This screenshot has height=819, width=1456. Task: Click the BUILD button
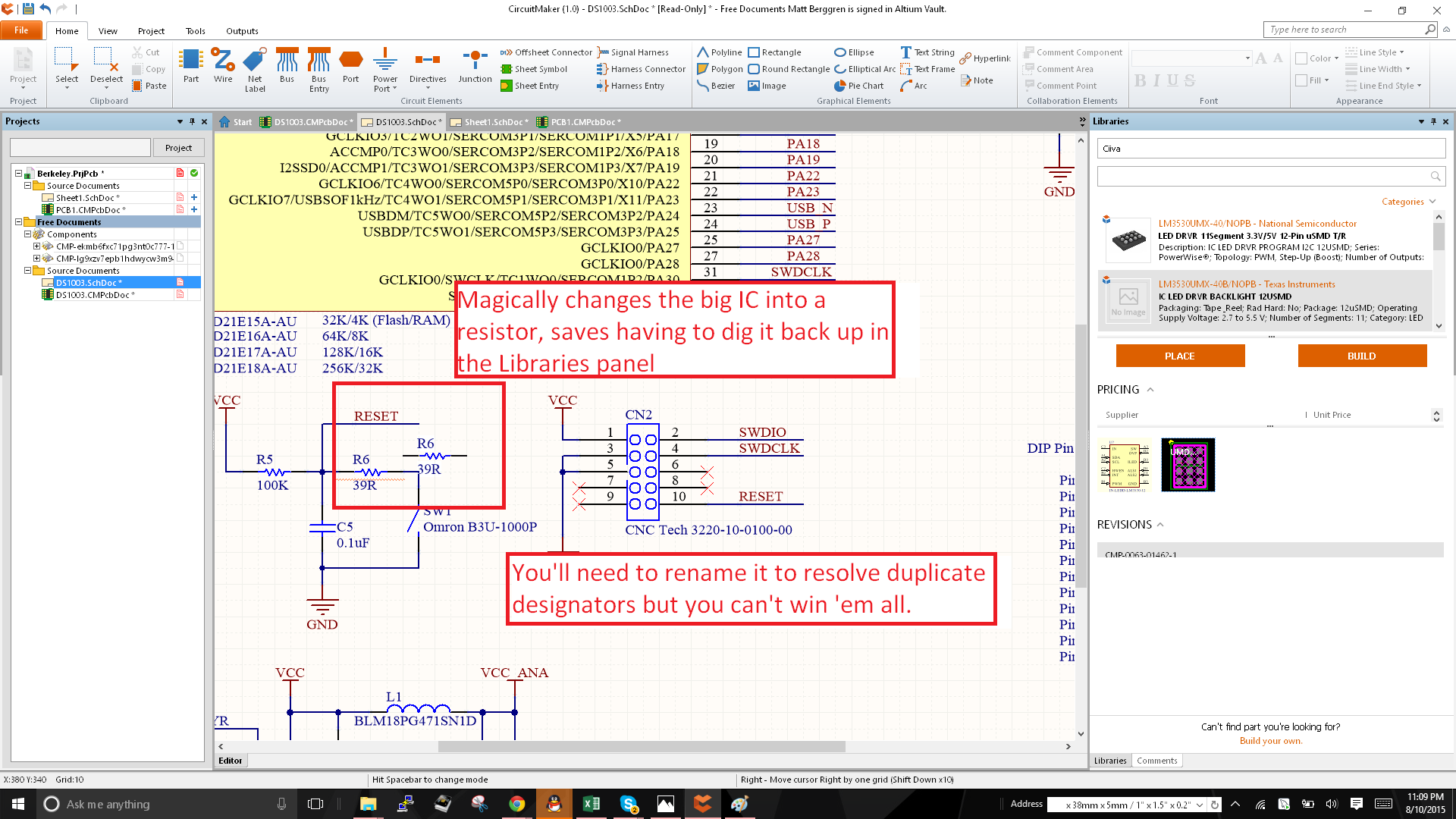pos(1362,356)
